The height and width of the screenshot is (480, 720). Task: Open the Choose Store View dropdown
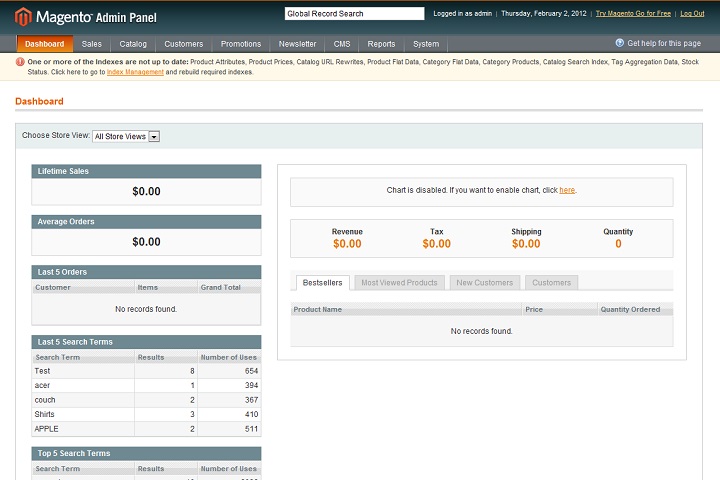(126, 136)
